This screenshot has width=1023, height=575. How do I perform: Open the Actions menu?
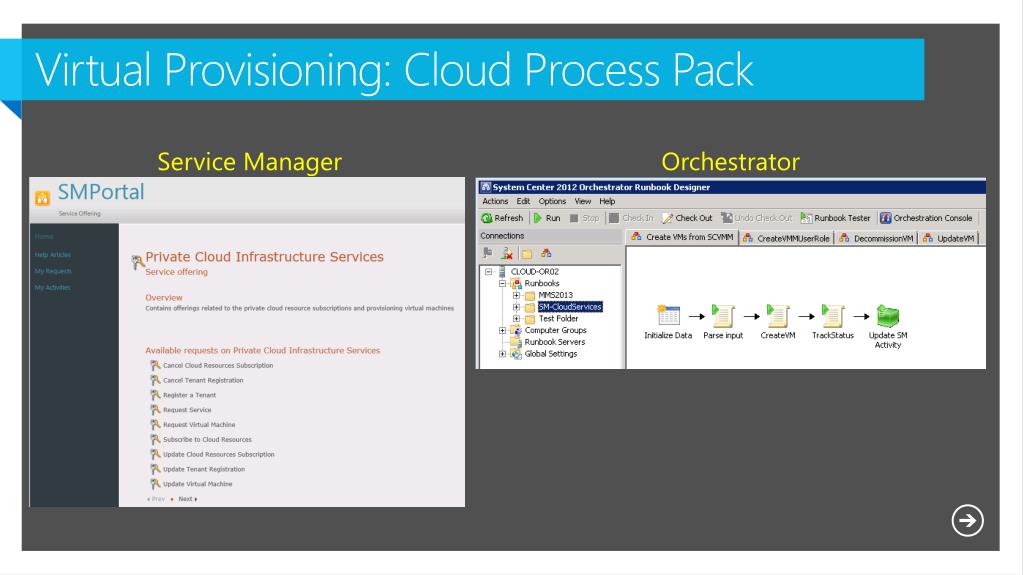coord(495,201)
